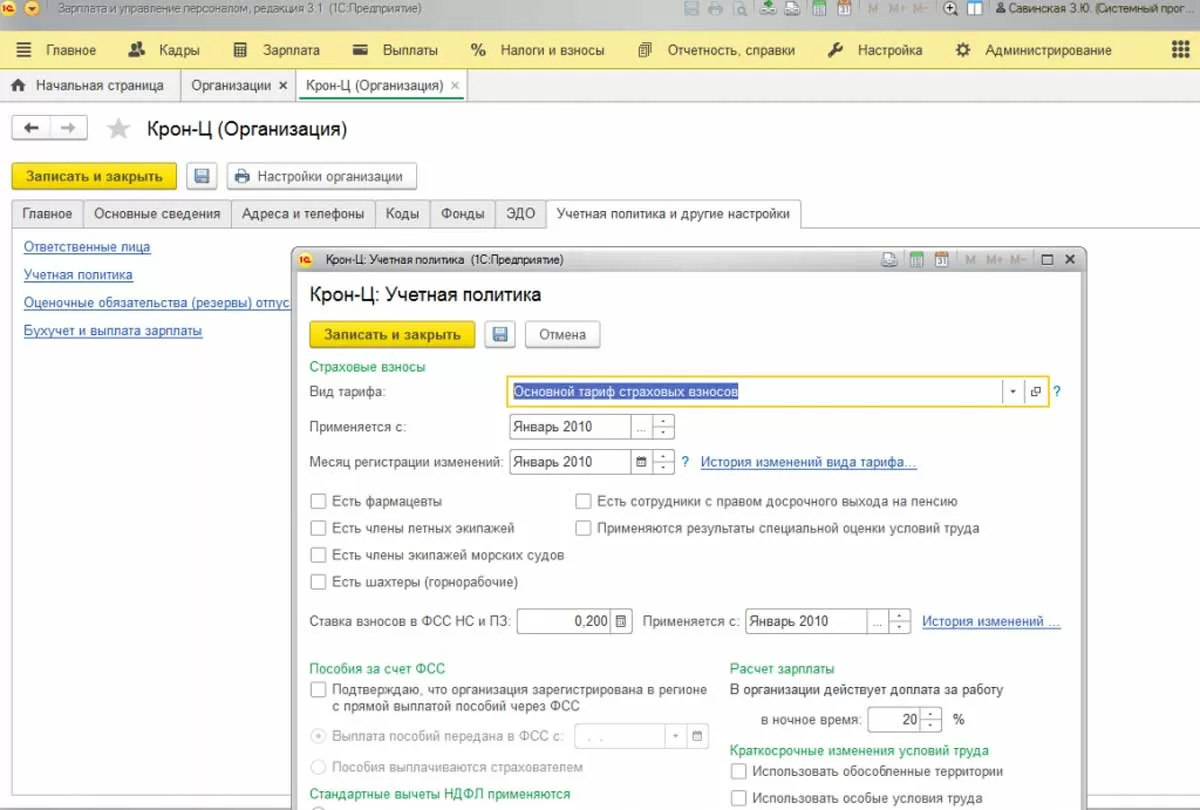Enable Есть фармацевты checkbox
This screenshot has height=810, width=1200.
point(318,501)
